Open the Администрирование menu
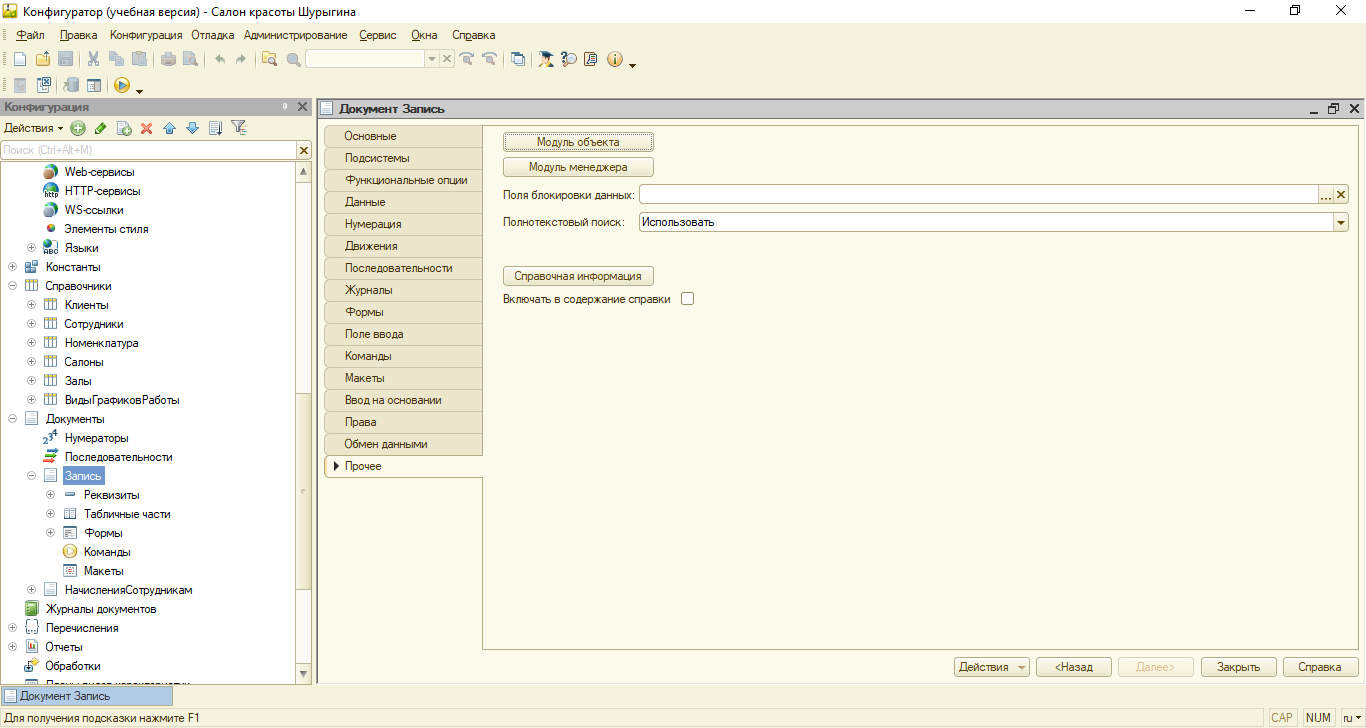Screen dimensions: 1366x728 (x=295, y=35)
